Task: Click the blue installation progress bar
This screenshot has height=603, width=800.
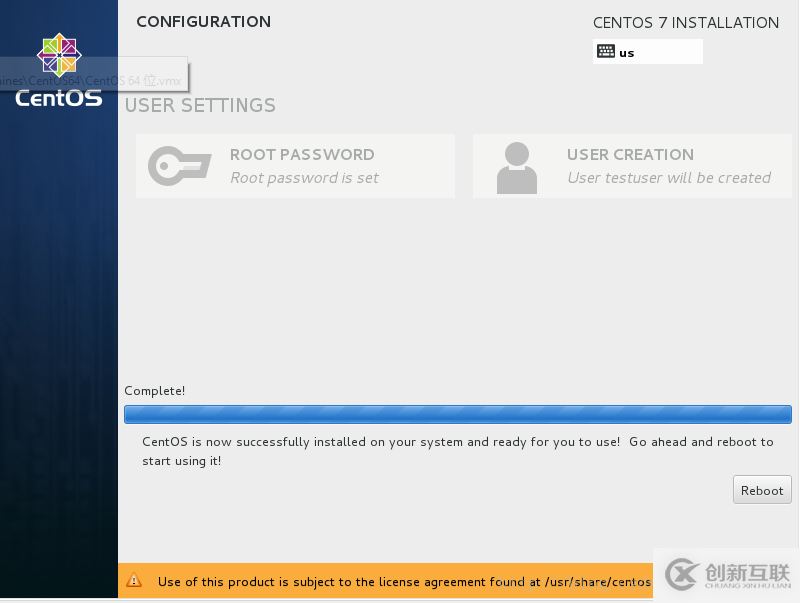Action: (x=457, y=414)
